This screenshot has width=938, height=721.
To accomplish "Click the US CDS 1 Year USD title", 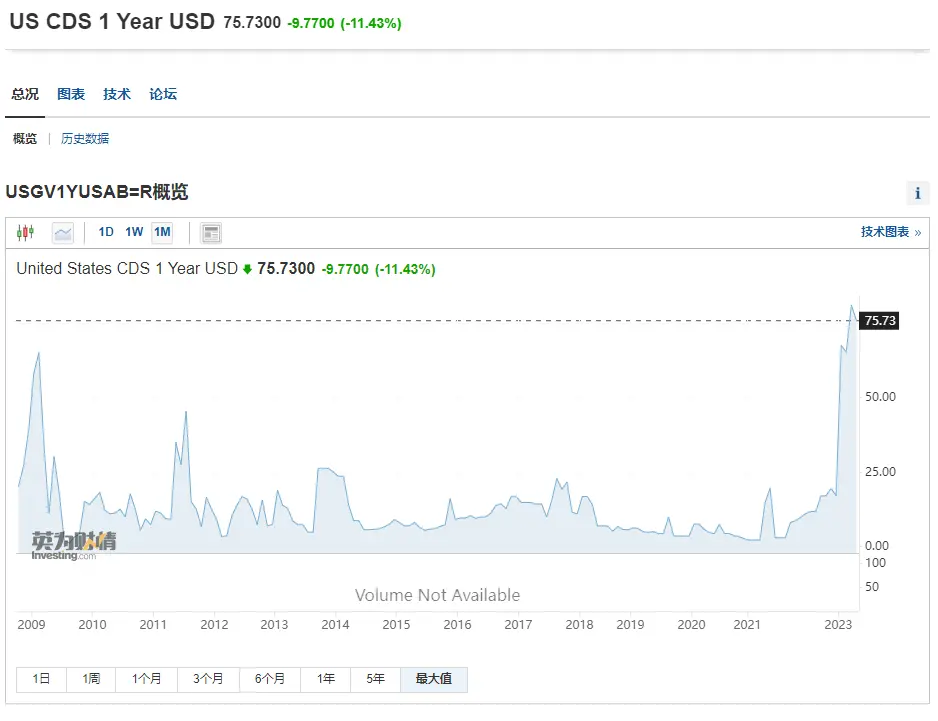I will coord(112,22).
